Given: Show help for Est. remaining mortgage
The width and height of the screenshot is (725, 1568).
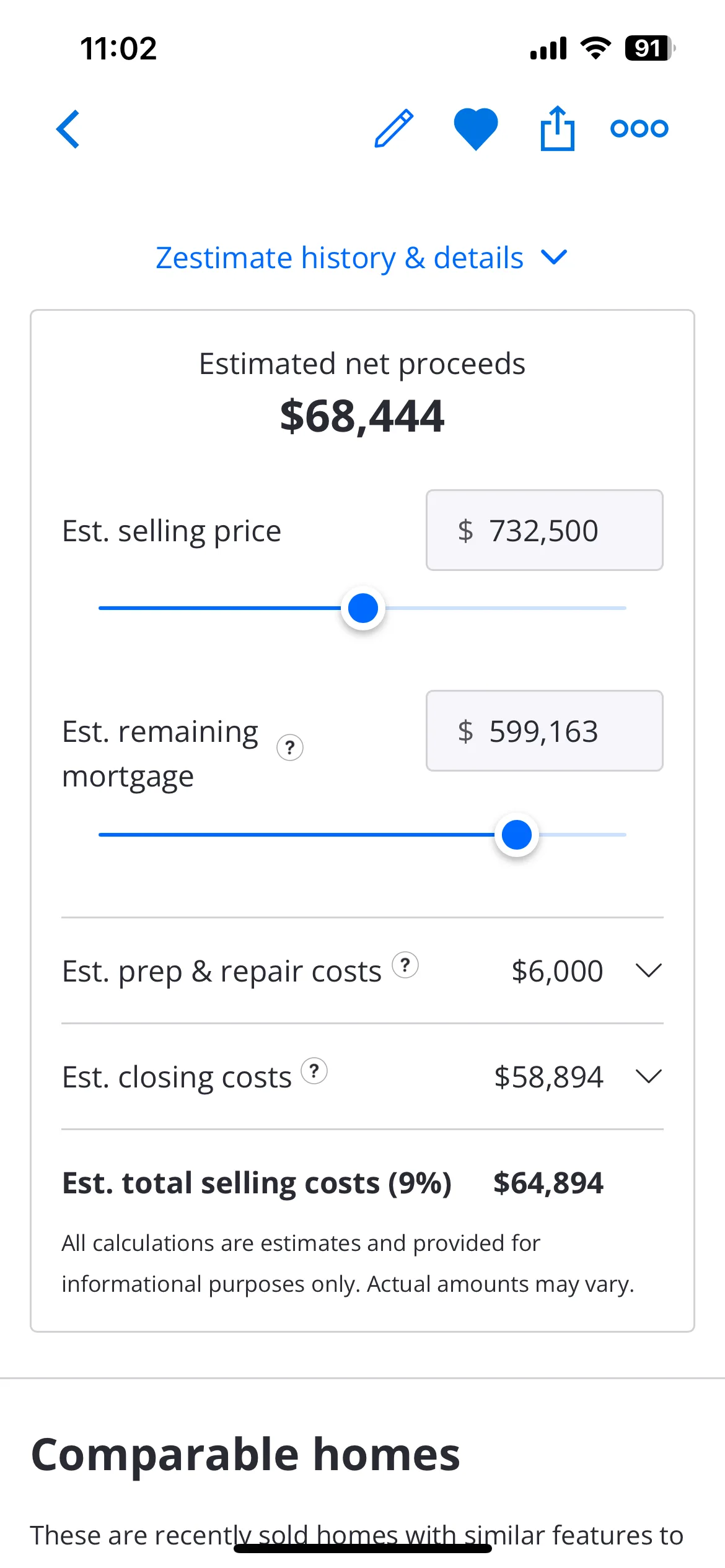Looking at the screenshot, I should (290, 747).
